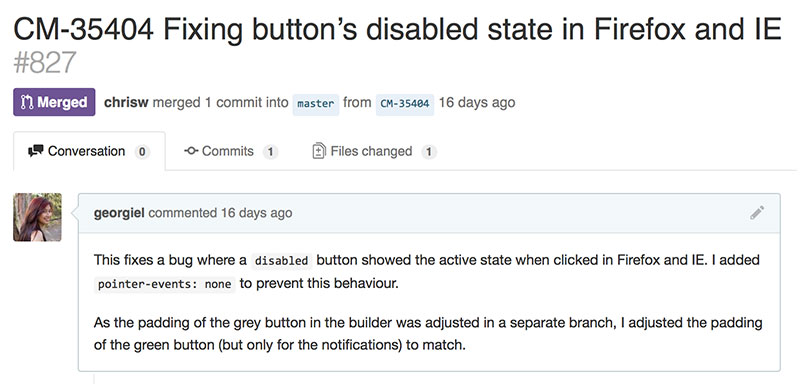Click the pull request number #827
Viewport: 800px width, 386px height.
[x=45, y=62]
